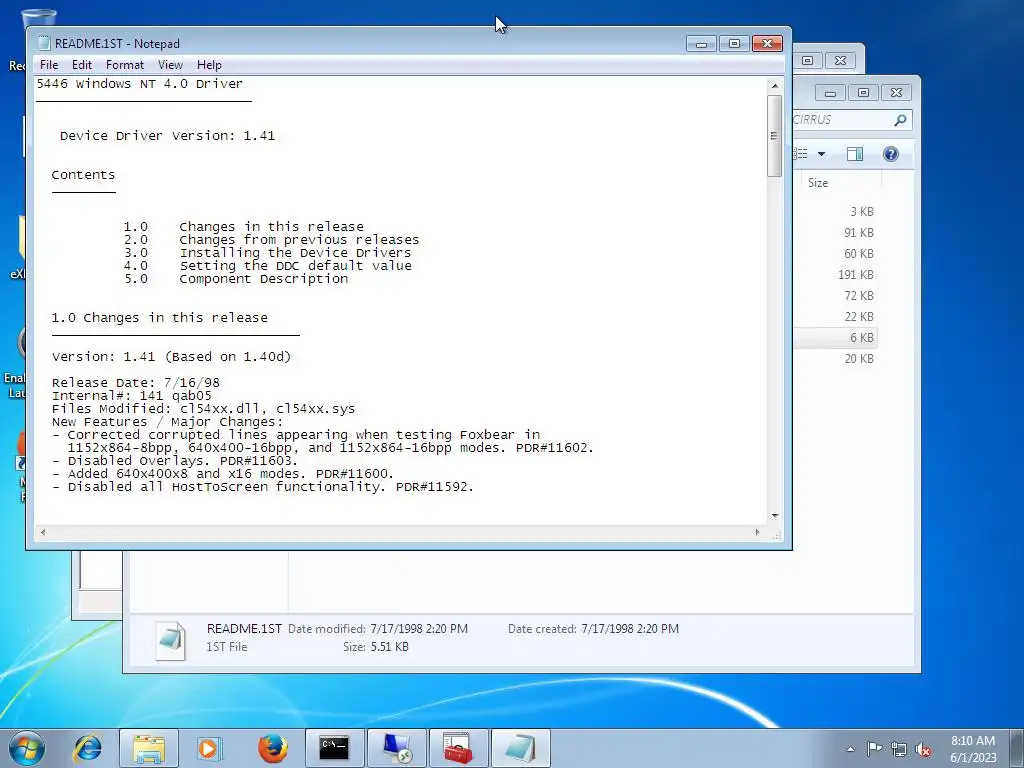Maximize the rearmost background window

tap(807, 60)
